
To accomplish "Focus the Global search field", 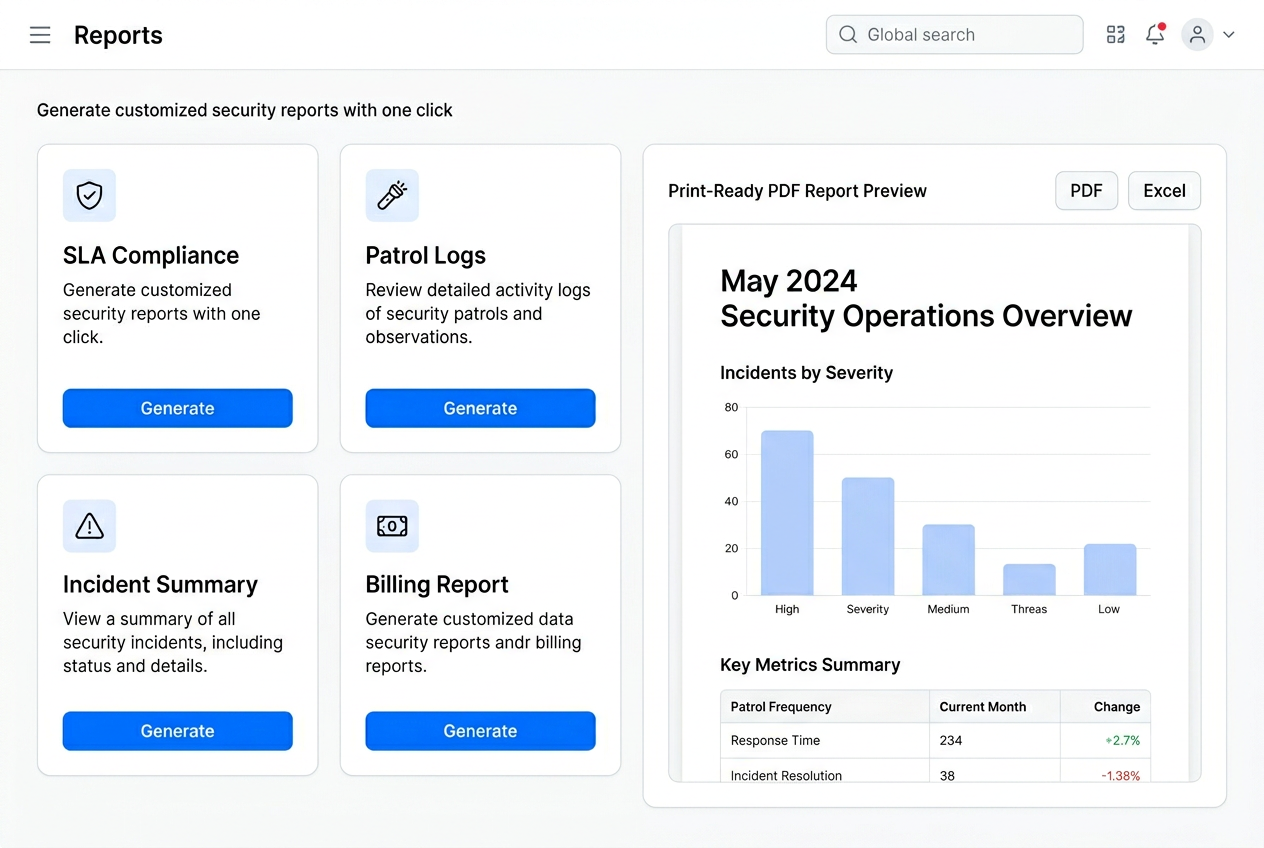I will pos(954,35).
